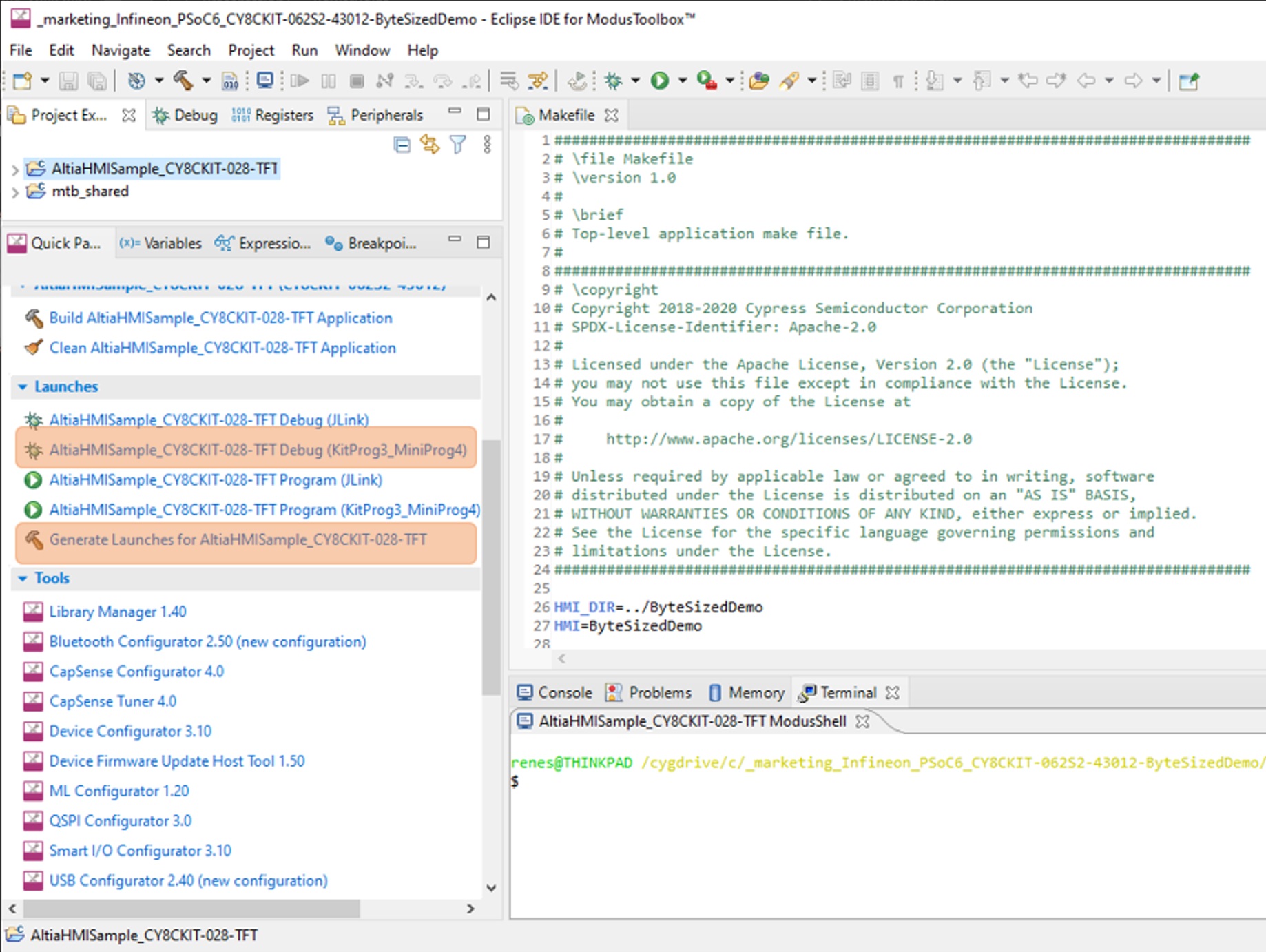This screenshot has height=952, width=1266.
Task: Toggle Show Whitespace Characters pilcrow icon
Action: pos(898,81)
